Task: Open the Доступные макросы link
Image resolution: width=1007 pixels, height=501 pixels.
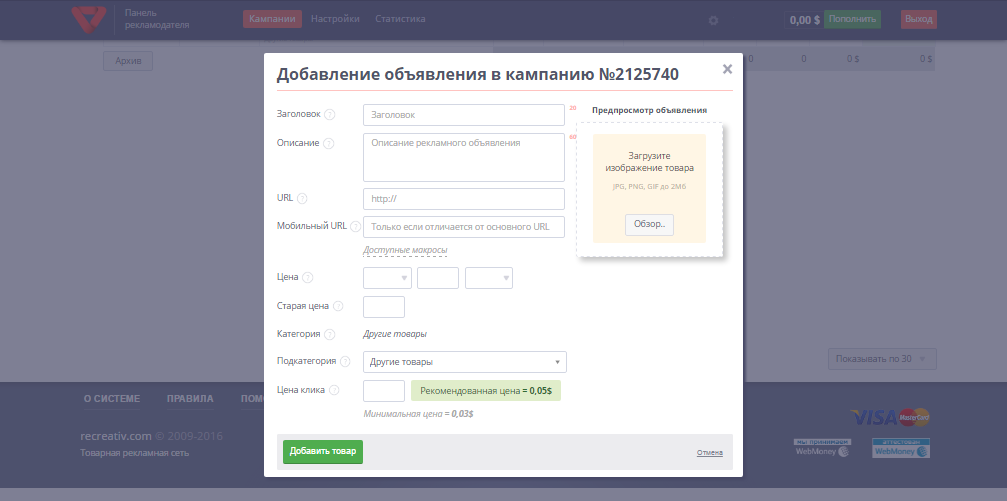Action: click(x=405, y=250)
